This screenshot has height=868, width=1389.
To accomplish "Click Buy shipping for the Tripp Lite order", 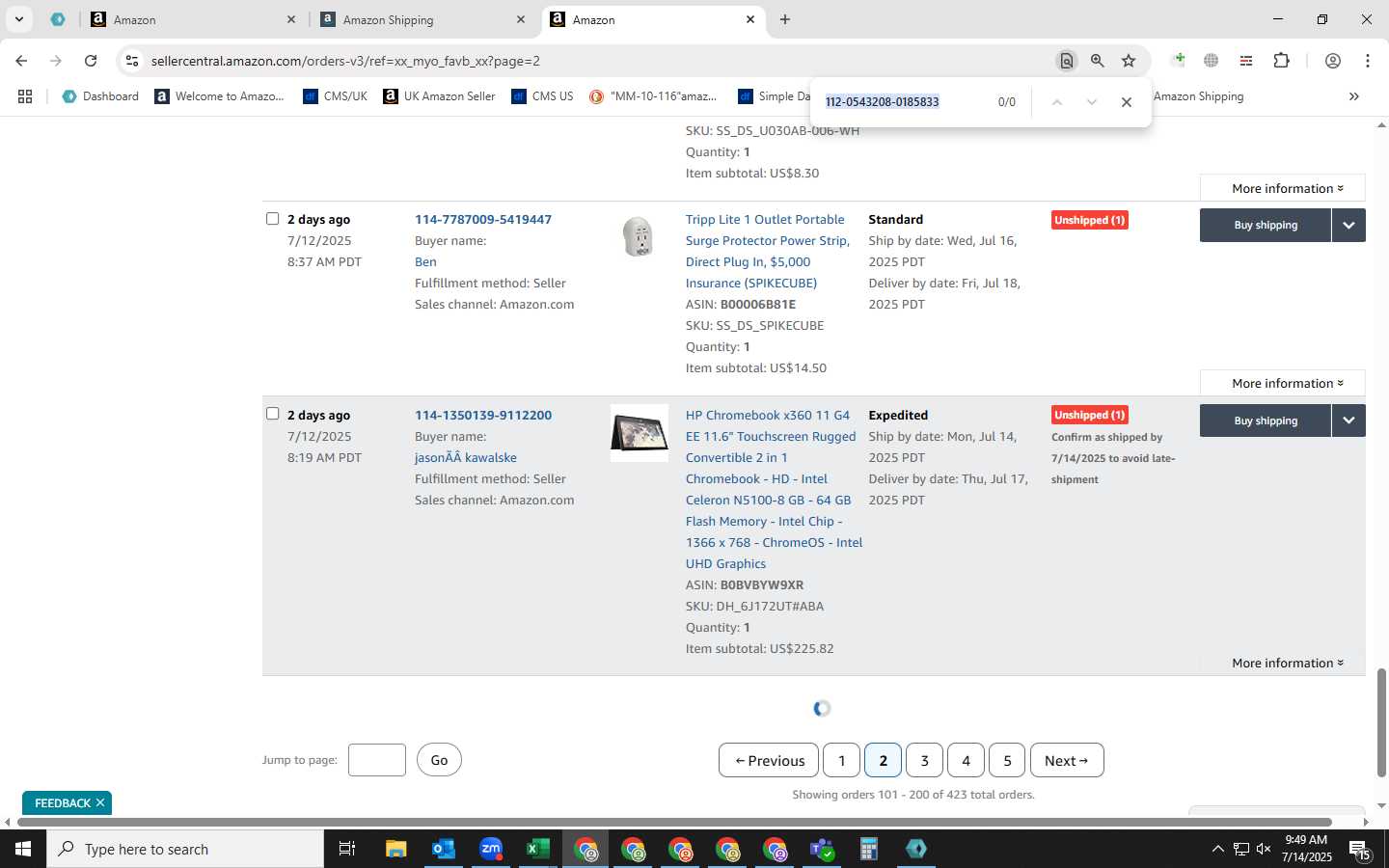I will (1266, 225).
